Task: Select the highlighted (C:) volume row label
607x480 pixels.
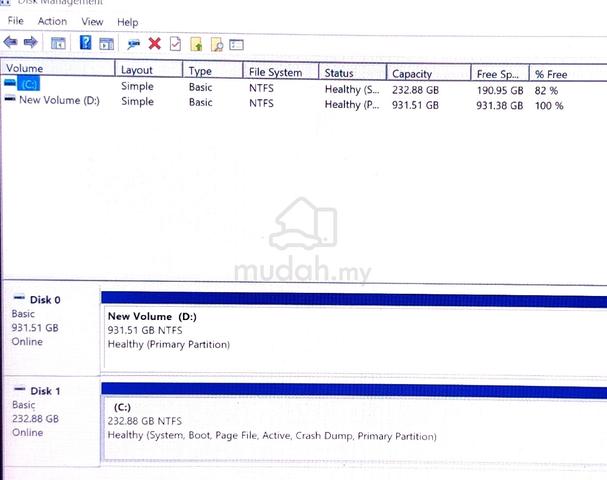Action: tap(28, 84)
